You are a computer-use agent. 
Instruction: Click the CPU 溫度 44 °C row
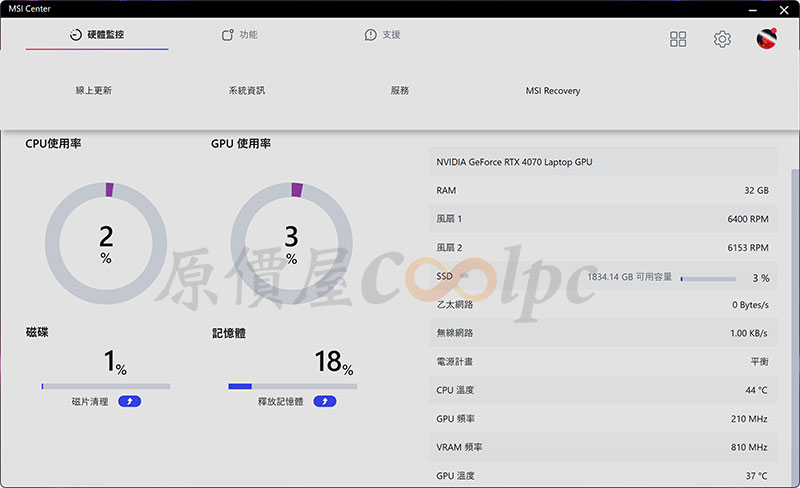tap(603, 390)
